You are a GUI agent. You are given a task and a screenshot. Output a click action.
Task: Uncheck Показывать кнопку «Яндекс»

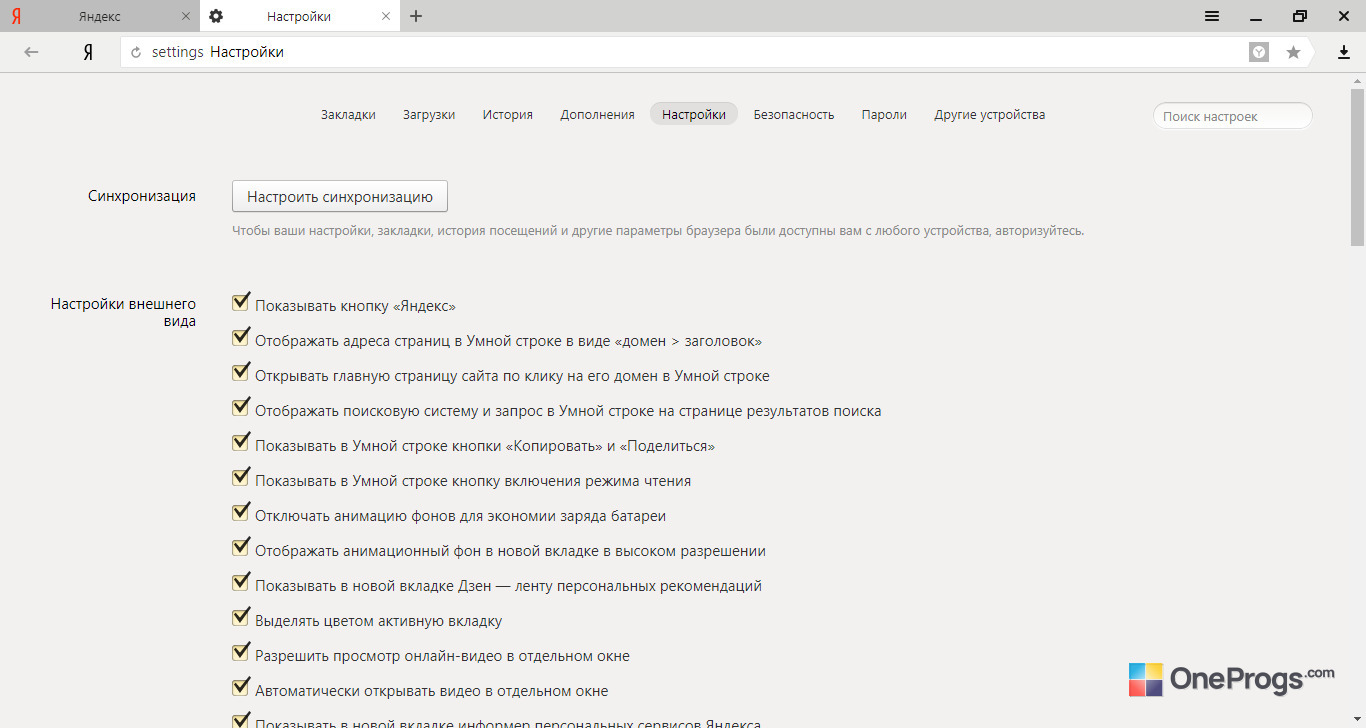pyautogui.click(x=240, y=303)
